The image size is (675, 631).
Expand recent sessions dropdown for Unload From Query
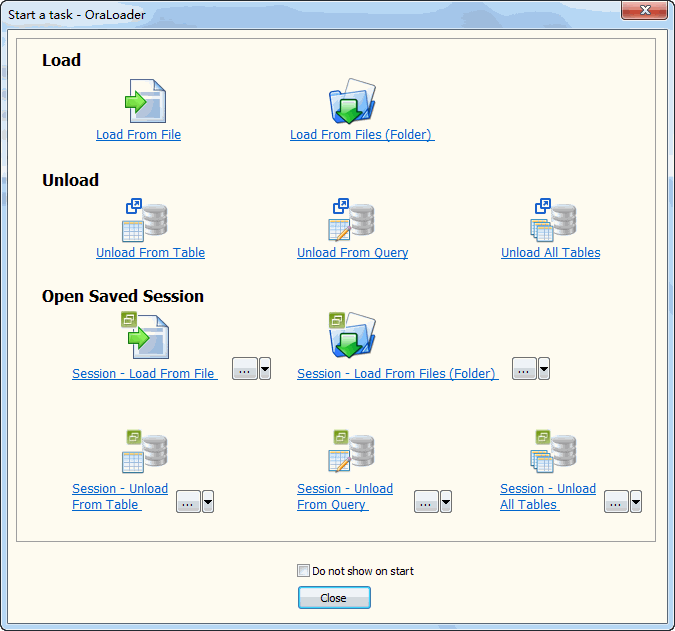tap(446, 501)
